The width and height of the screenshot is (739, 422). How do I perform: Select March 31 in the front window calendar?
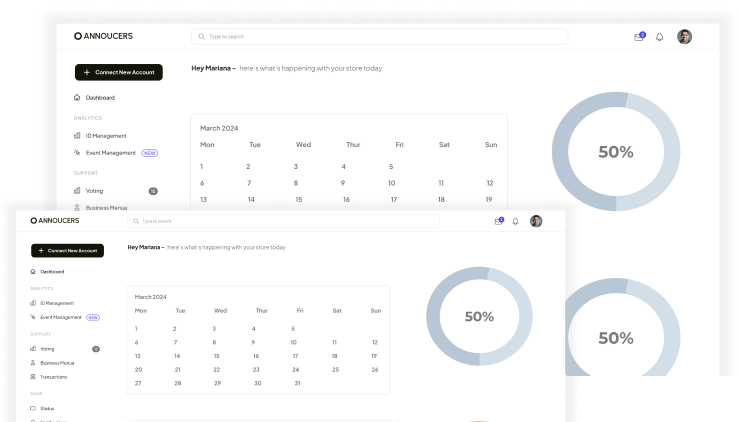coord(296,383)
